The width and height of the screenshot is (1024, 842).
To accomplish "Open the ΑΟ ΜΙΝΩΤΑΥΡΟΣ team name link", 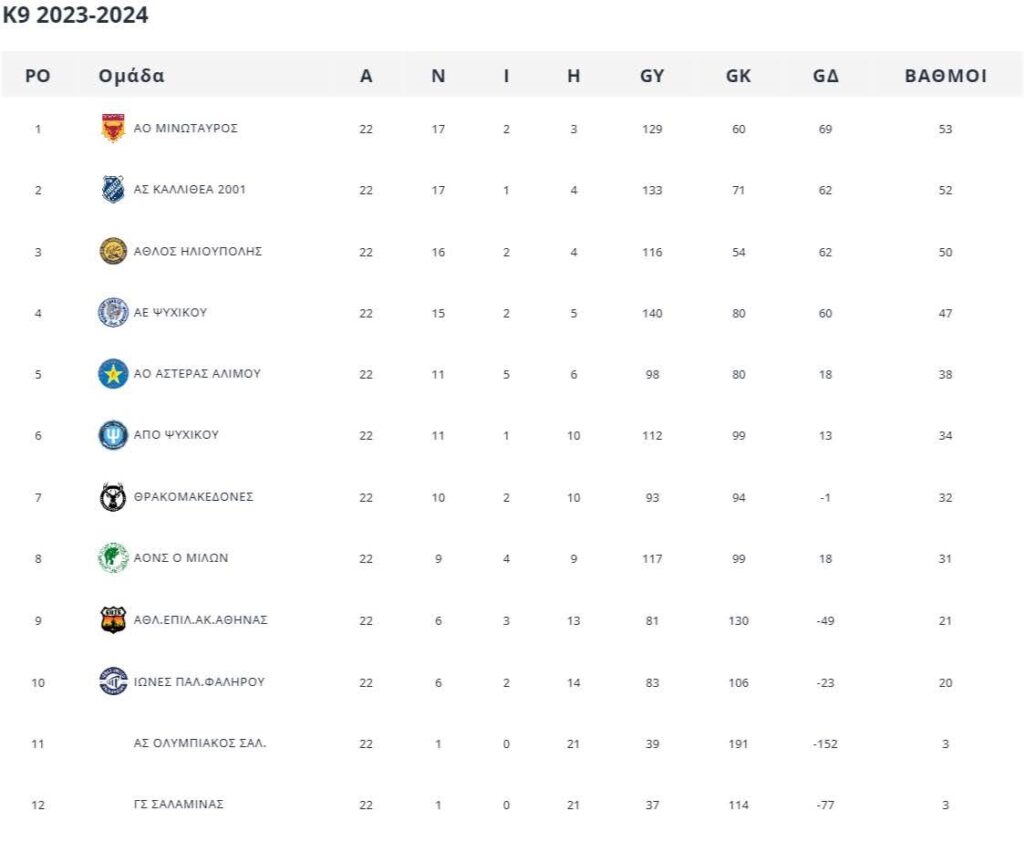I will [x=186, y=128].
